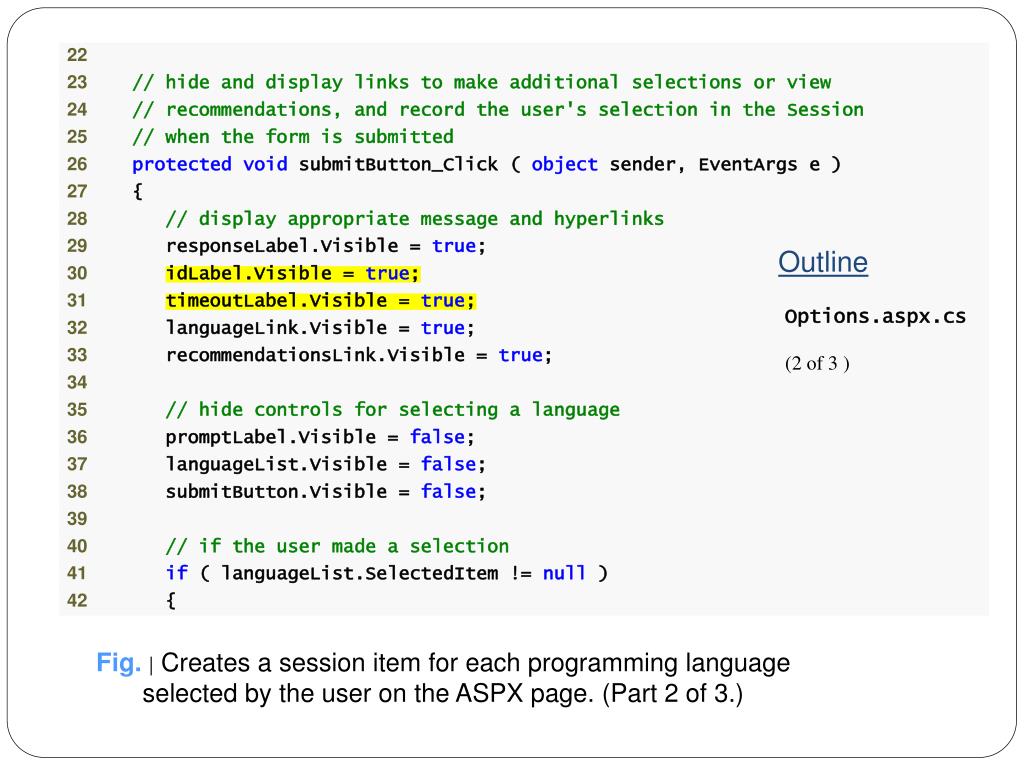Click the comment '// display appropriate message and hyperlinks'
The image size is (1024, 768).
click(x=415, y=219)
